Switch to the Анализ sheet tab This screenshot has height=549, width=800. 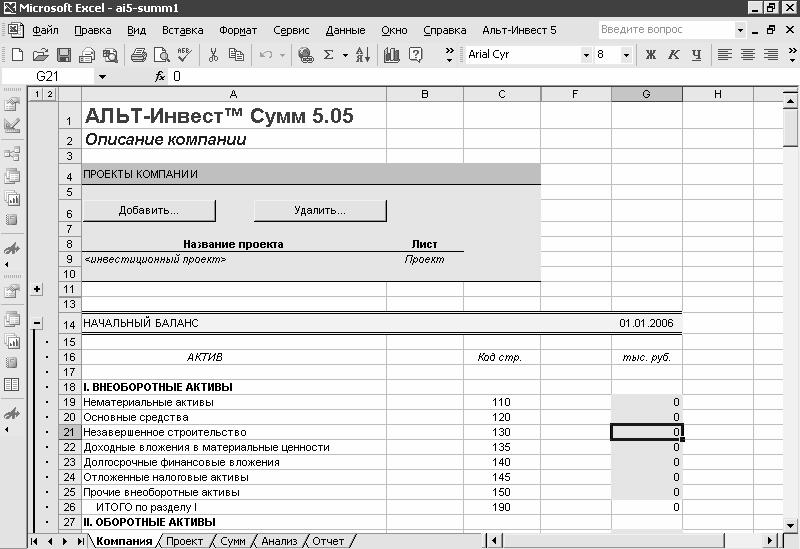point(279,541)
